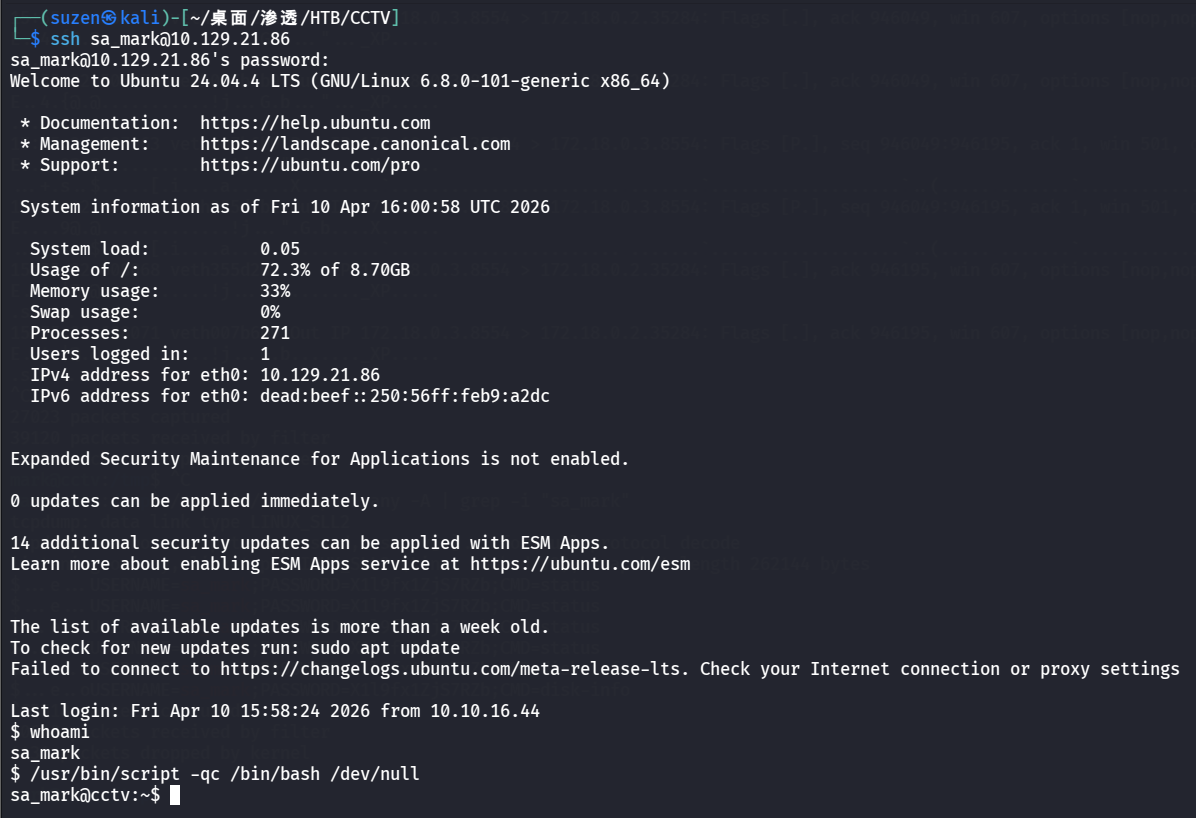Click the working directory path in the prompt
The height and width of the screenshot is (818, 1196).
[290, 18]
